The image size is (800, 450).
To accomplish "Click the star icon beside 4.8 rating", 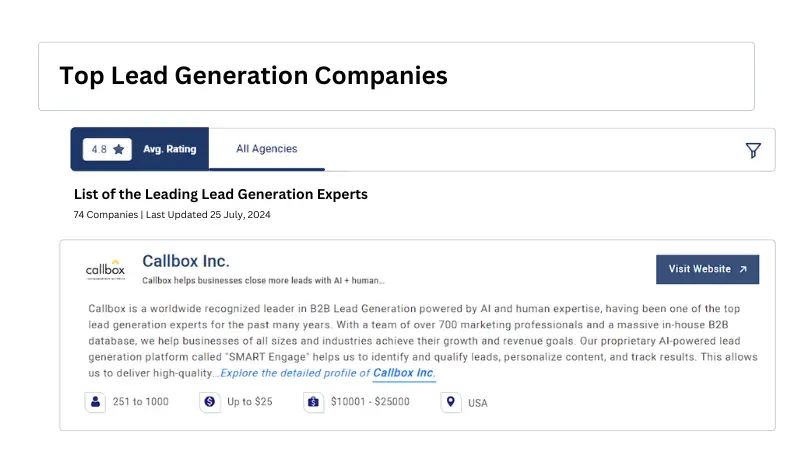I will (119, 149).
